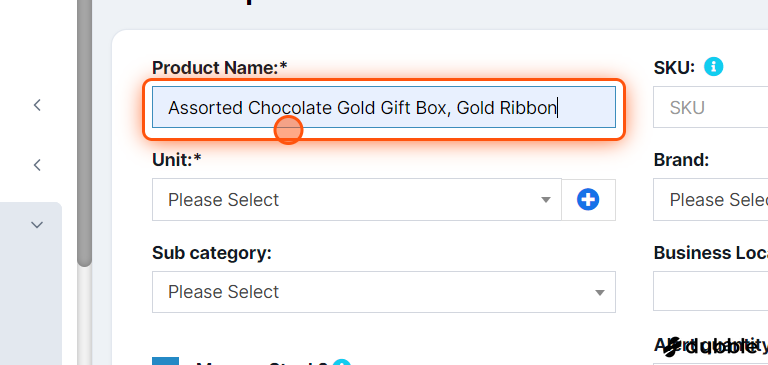This screenshot has width=768, height=365.
Task: Toggle the Manage Stock checkbox
Action: (165, 362)
